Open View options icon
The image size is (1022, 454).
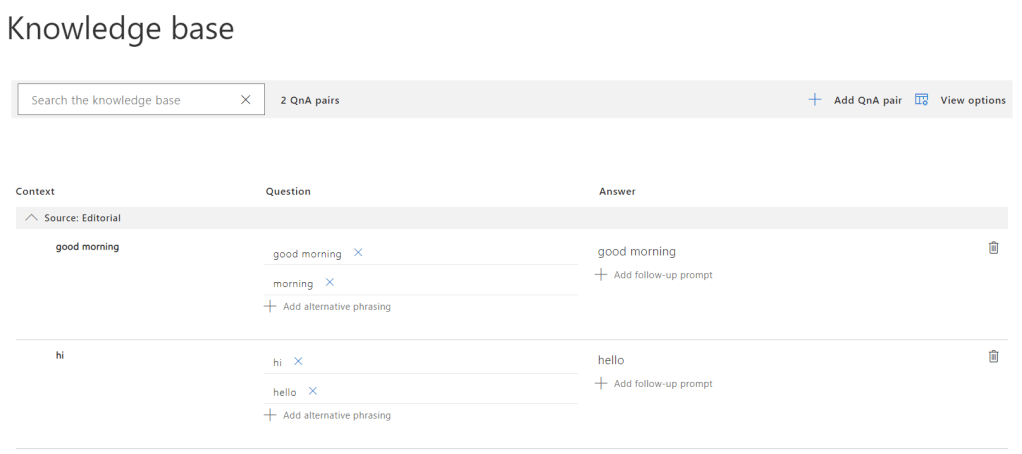coord(922,100)
